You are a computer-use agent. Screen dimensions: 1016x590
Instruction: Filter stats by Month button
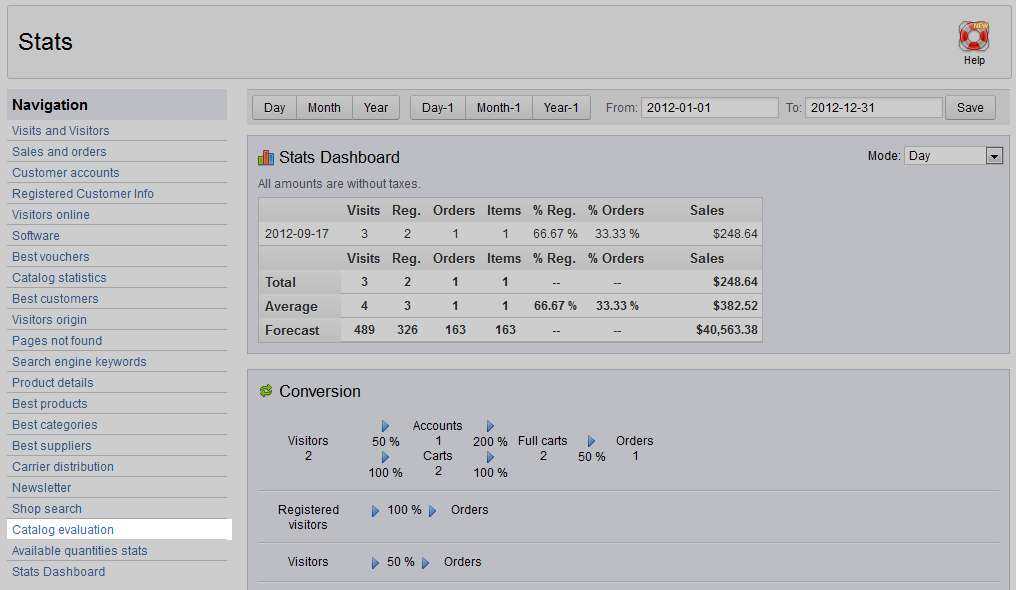(324, 108)
